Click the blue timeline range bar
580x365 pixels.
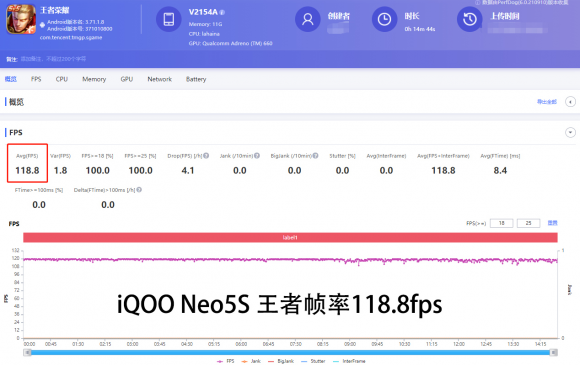coord(290,353)
